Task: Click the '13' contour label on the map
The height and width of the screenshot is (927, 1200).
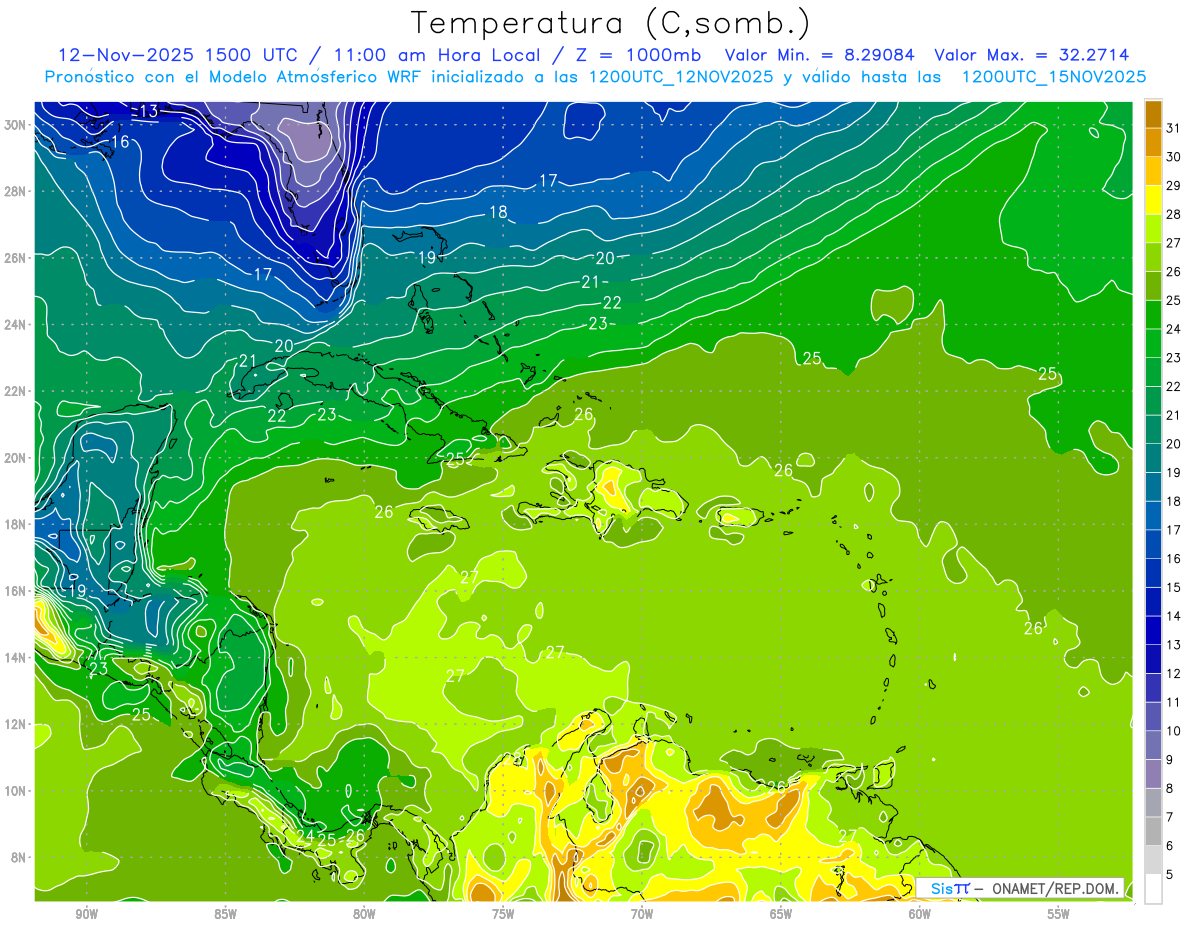Action: tap(149, 111)
